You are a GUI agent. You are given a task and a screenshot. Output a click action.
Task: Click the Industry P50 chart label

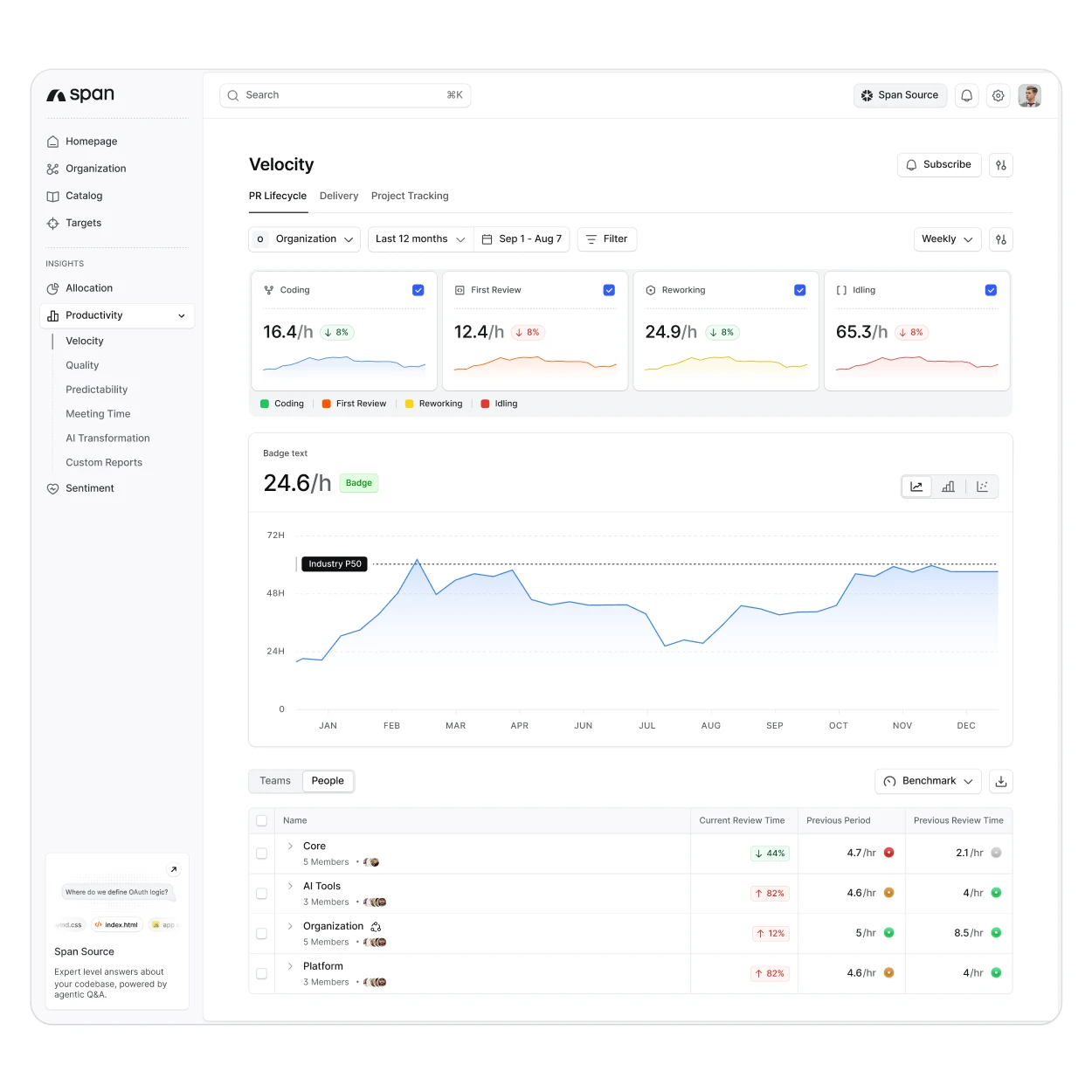click(x=335, y=564)
